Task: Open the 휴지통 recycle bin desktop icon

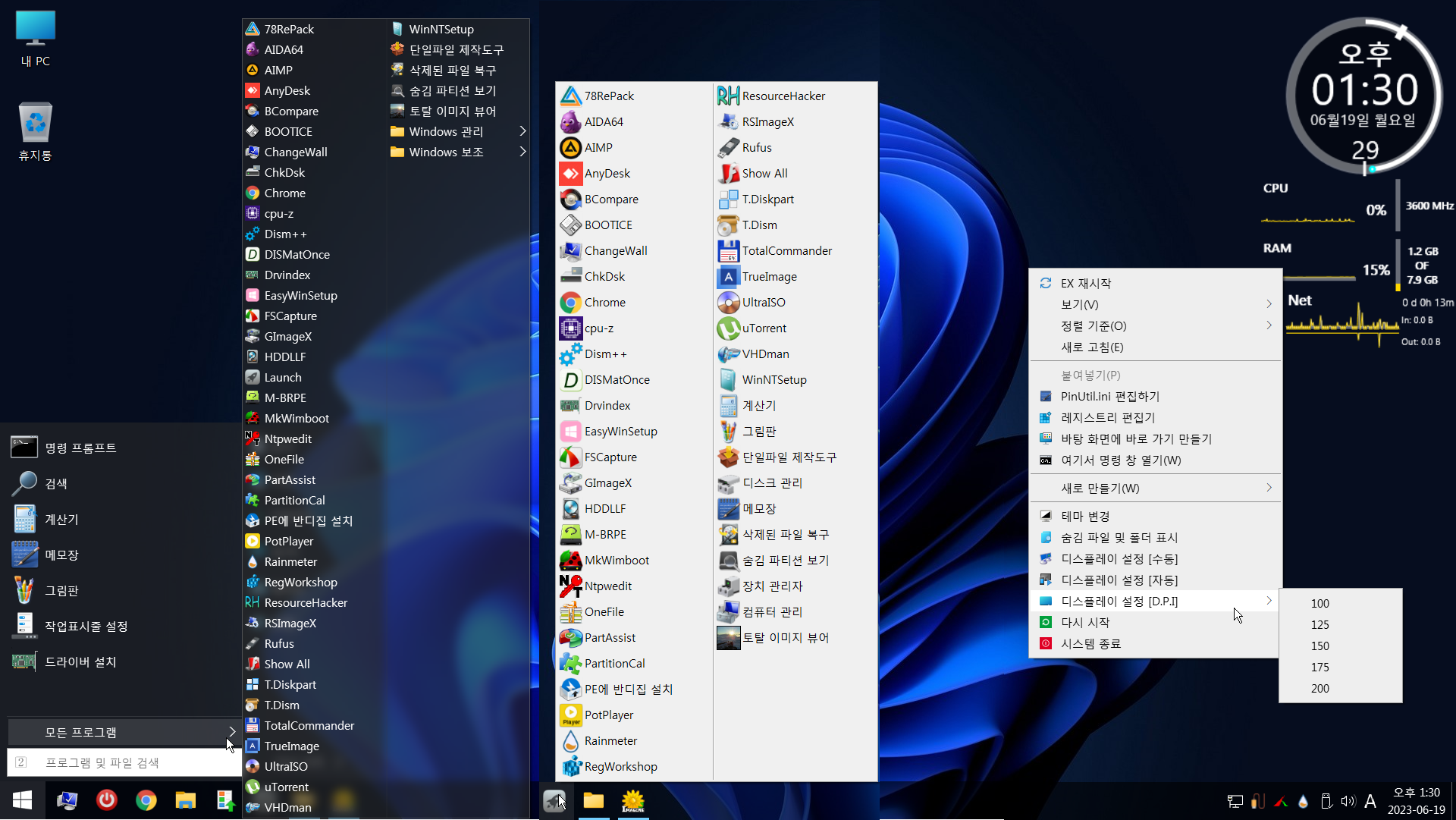Action: tap(35, 132)
